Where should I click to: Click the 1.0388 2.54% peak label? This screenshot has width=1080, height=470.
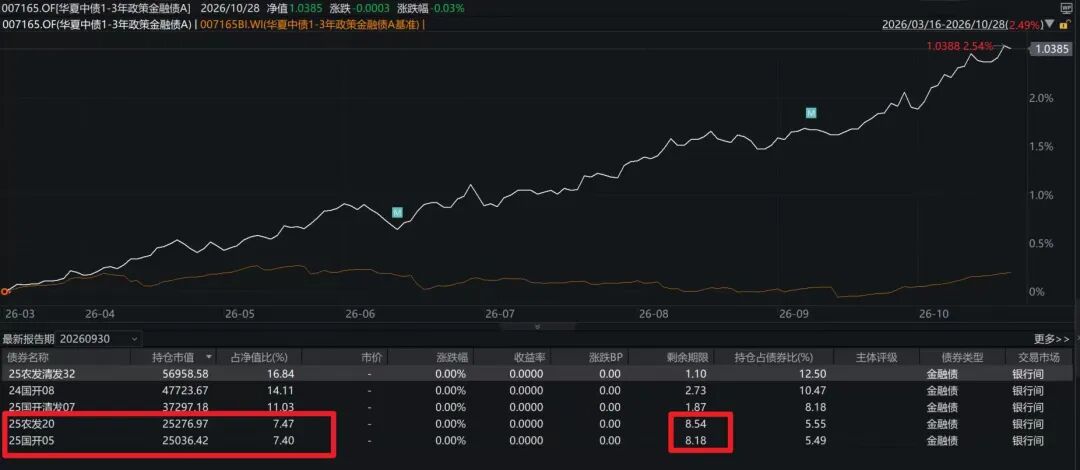(x=960, y=46)
